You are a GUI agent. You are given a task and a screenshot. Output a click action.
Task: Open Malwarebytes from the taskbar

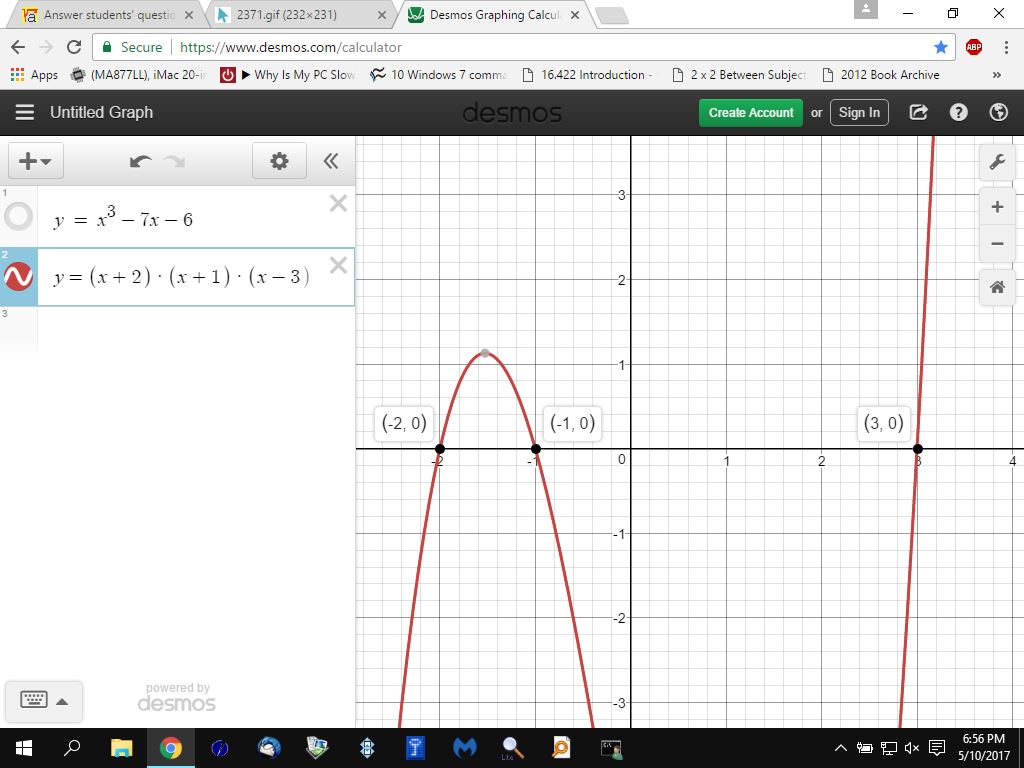pos(464,748)
